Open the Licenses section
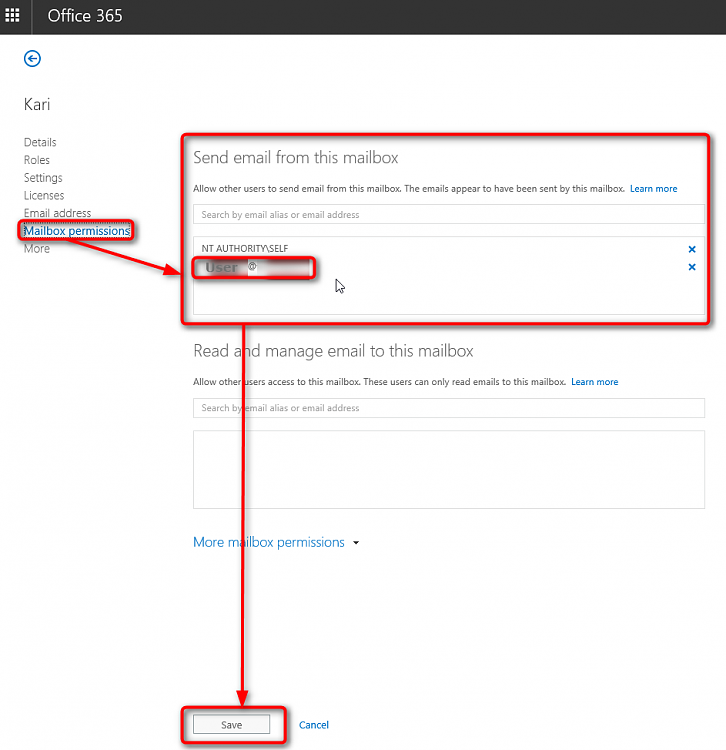The image size is (726, 750). tap(44, 195)
